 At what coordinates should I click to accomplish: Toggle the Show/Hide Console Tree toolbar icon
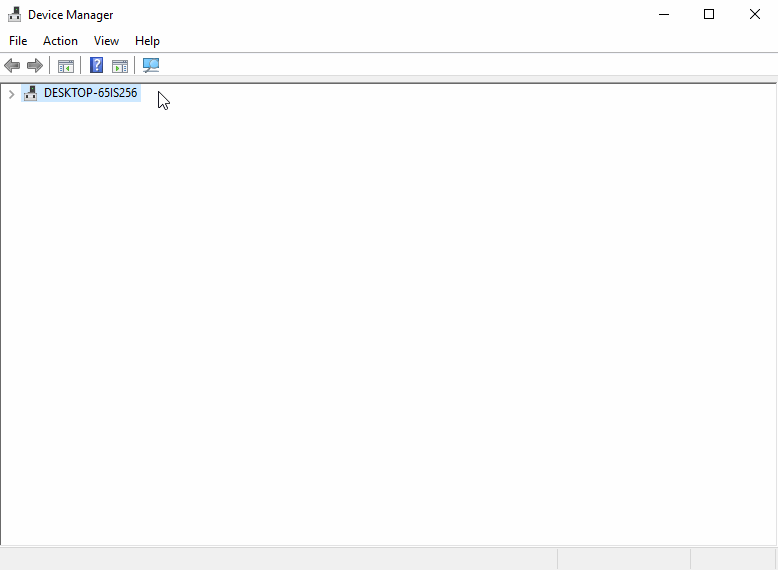point(65,66)
